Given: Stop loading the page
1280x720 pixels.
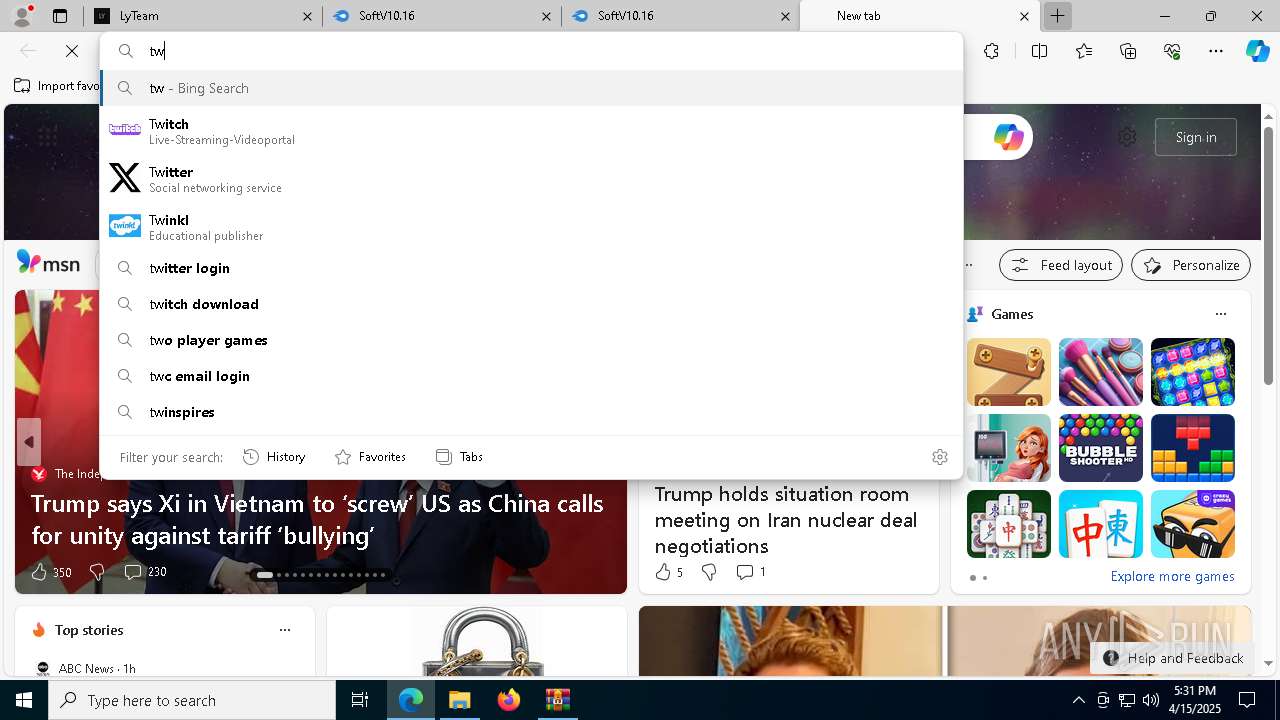Looking at the screenshot, I should tap(72, 51).
